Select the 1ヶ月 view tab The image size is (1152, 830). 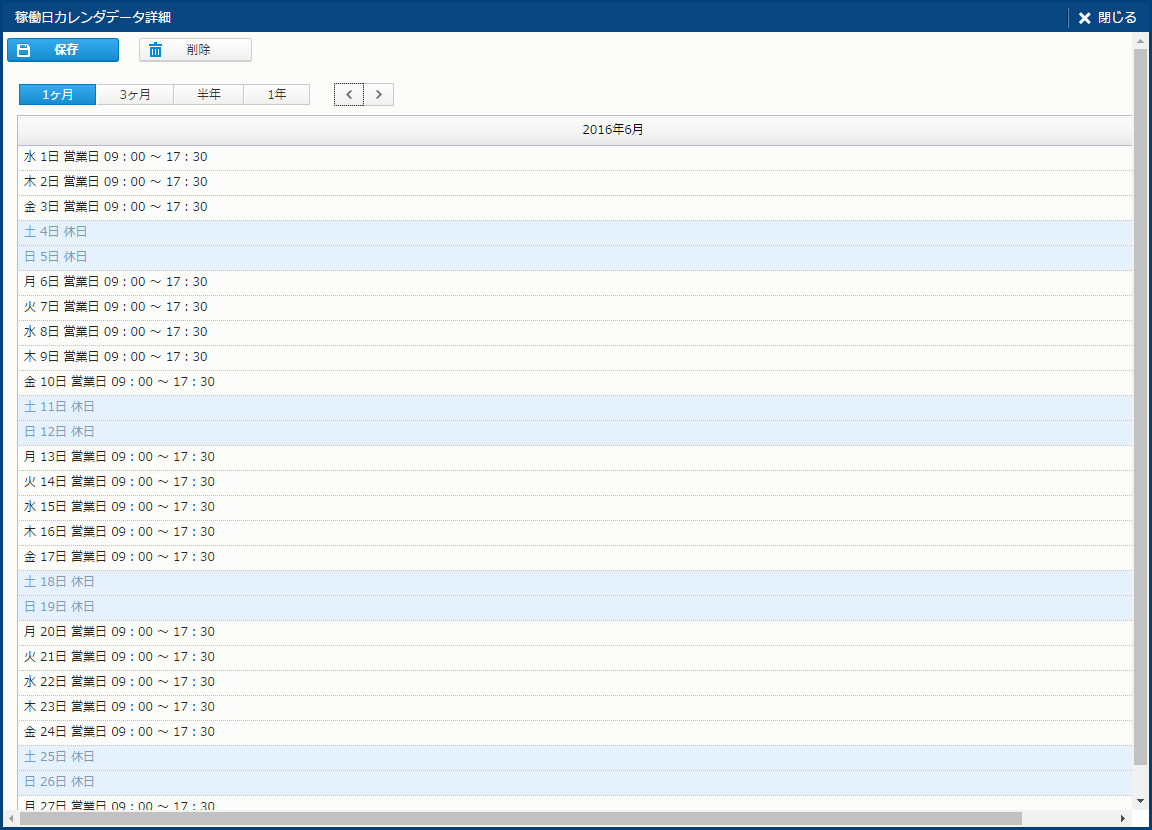(x=58, y=95)
